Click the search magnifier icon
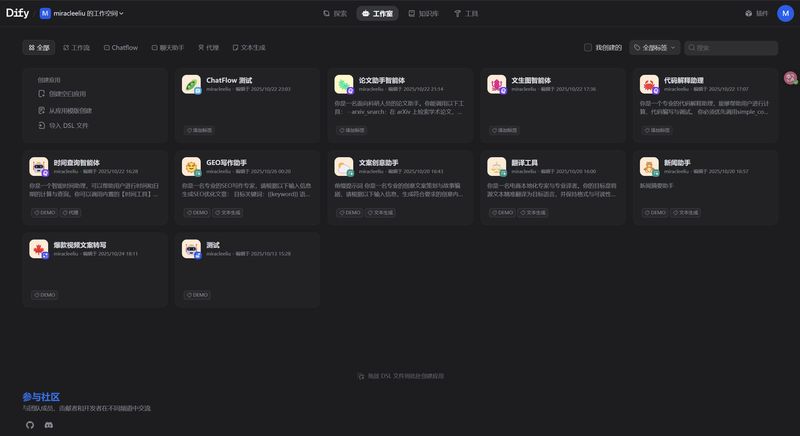800x436 pixels. tap(691, 47)
